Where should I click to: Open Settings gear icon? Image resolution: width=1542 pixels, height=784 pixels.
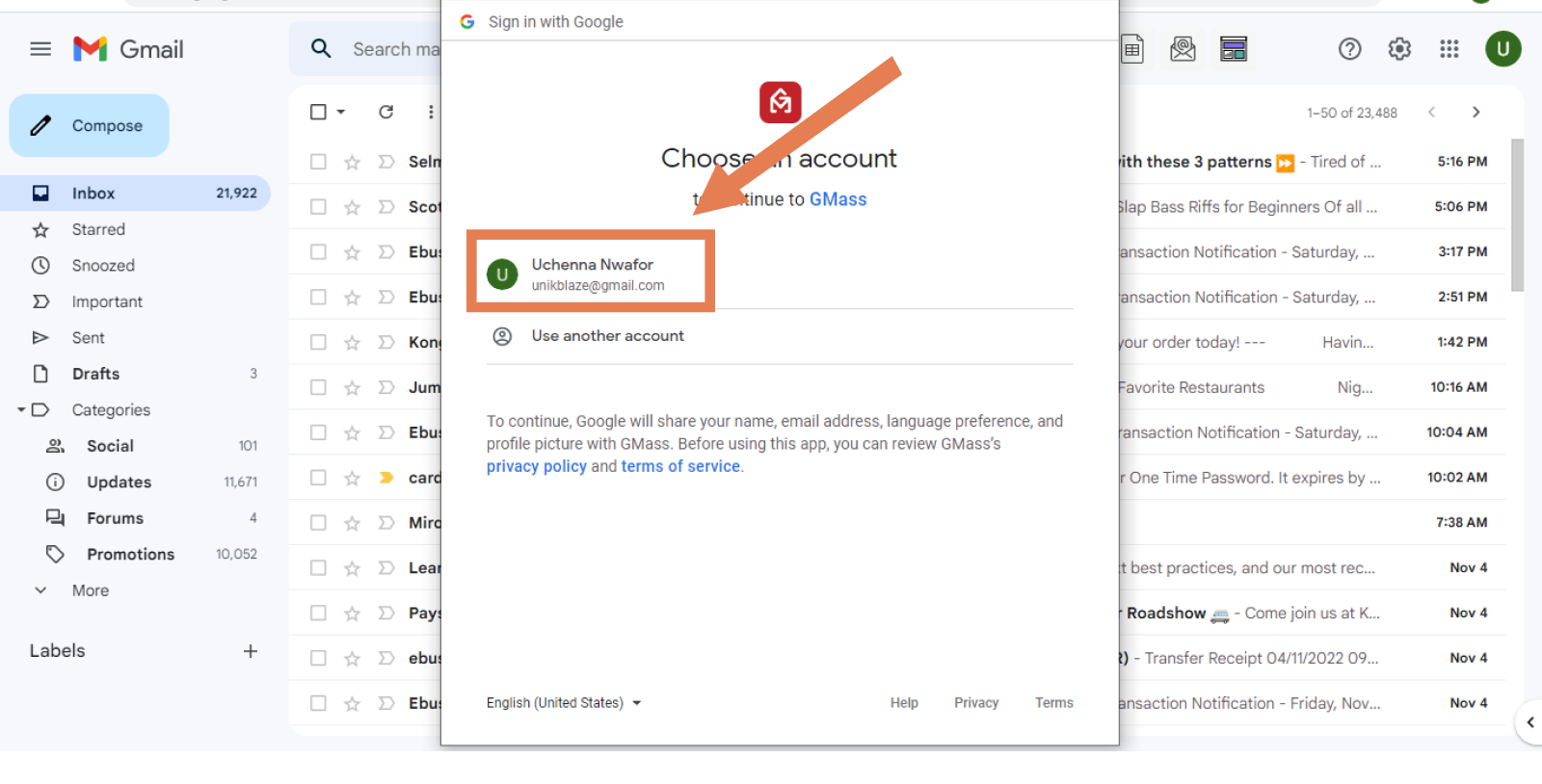coord(1399,49)
